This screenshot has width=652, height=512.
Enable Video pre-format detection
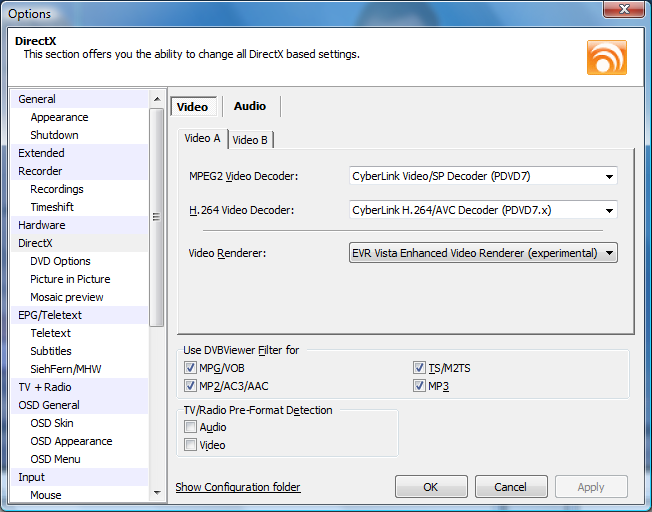click(190, 445)
